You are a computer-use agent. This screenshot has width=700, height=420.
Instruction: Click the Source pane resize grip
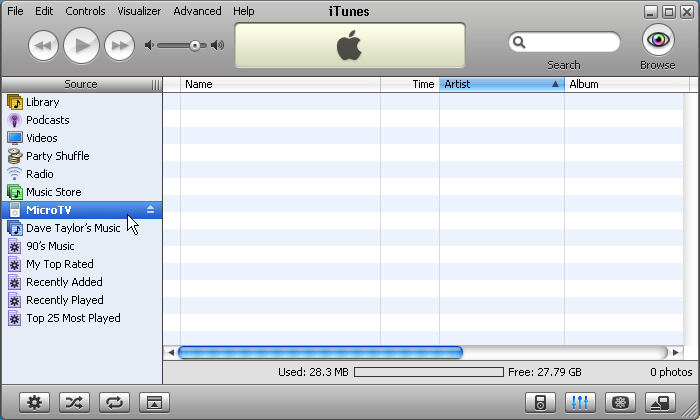click(x=155, y=85)
